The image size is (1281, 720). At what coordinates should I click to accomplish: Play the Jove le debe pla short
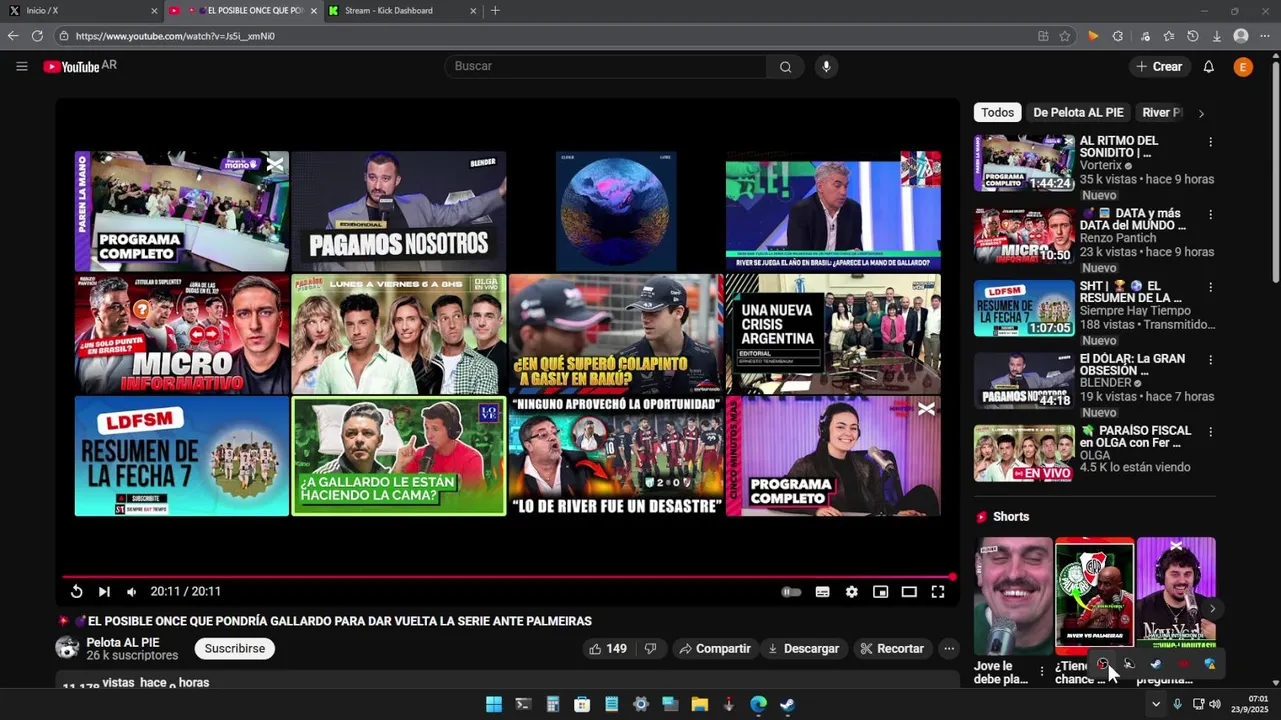[x=1013, y=596]
